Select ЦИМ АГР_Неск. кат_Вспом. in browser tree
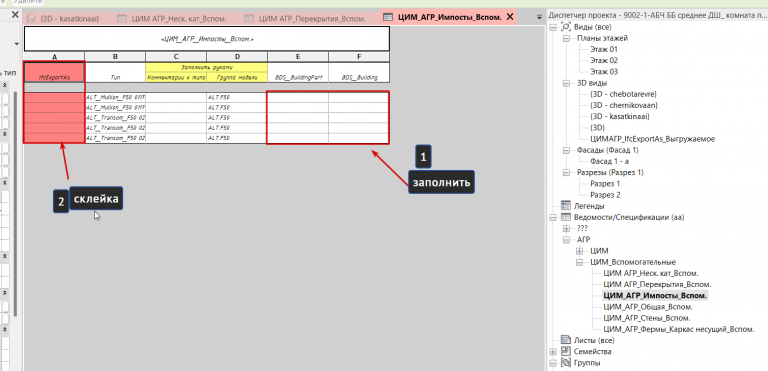Viewport: 768px width, 371px height. (x=651, y=273)
